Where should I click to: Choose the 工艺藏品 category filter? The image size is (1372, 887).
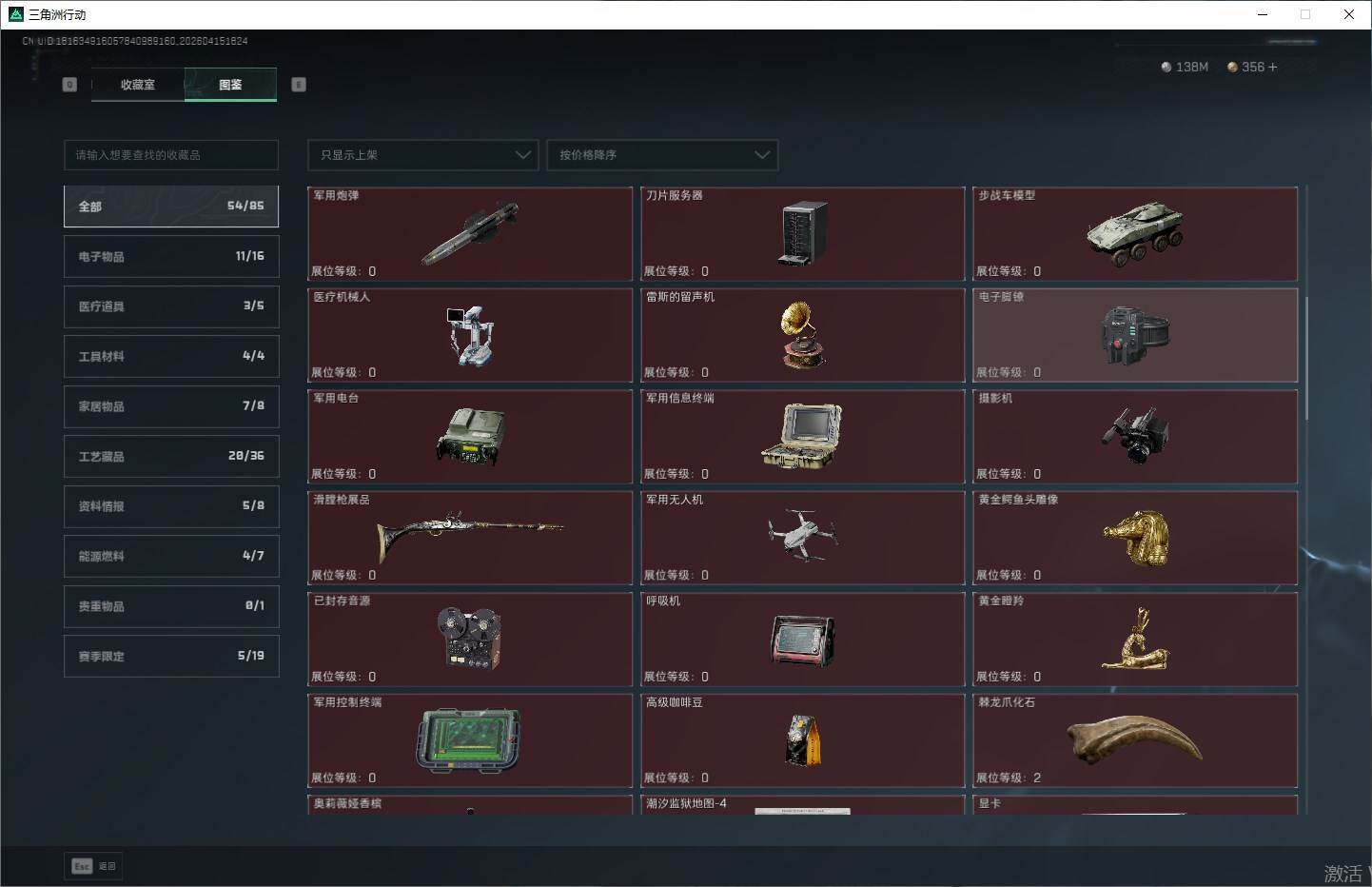click(171, 457)
